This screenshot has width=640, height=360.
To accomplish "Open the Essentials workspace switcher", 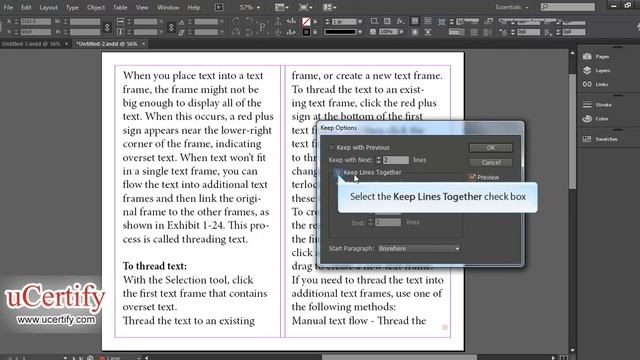I will tap(511, 7).
